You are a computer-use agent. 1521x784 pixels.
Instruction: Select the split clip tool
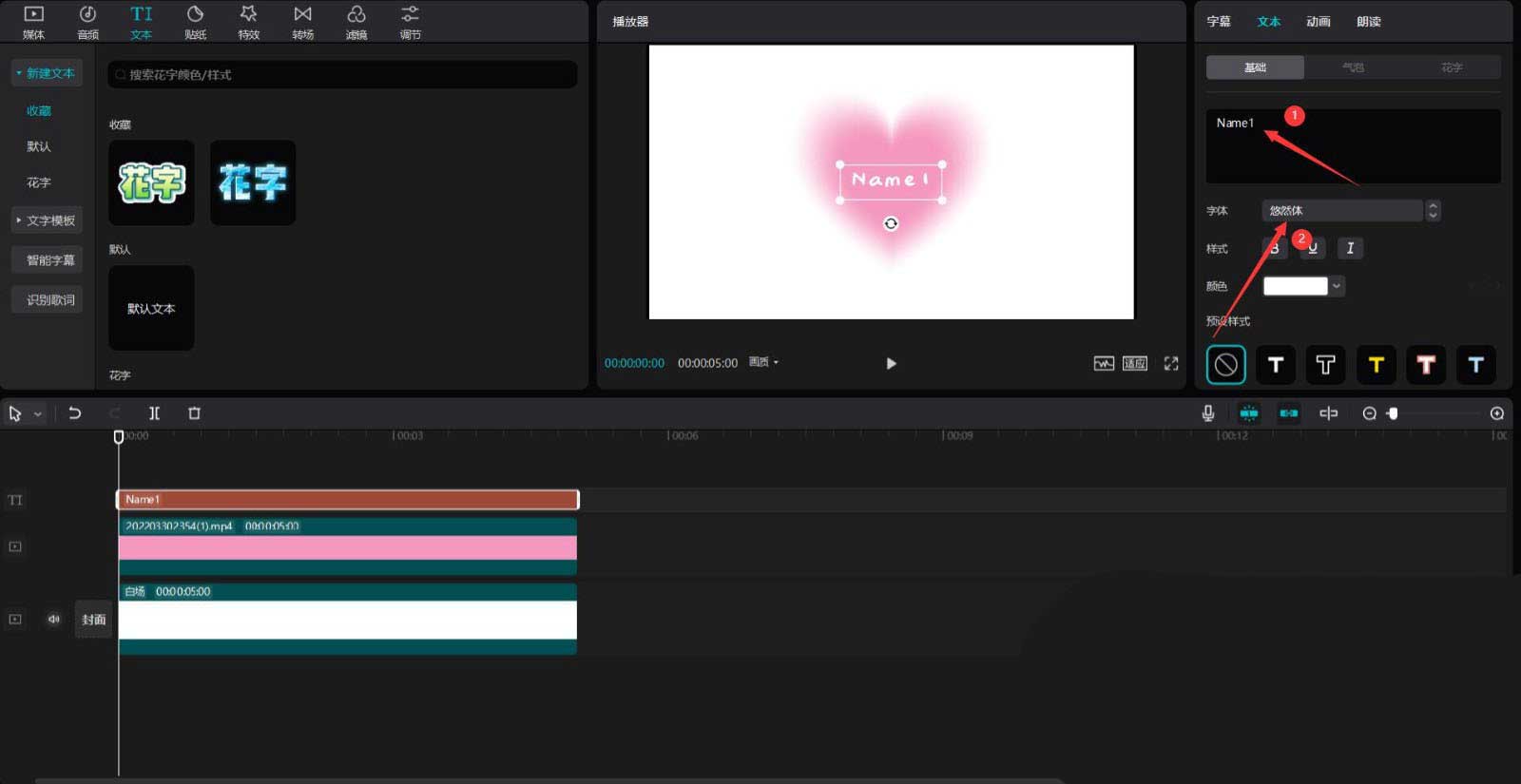154,413
